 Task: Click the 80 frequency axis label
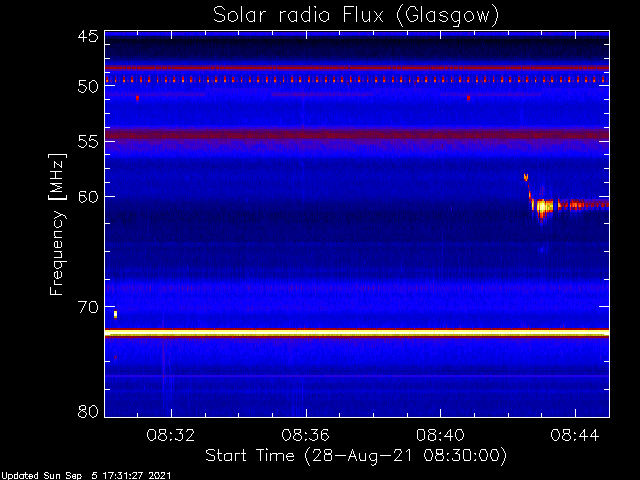click(x=88, y=411)
